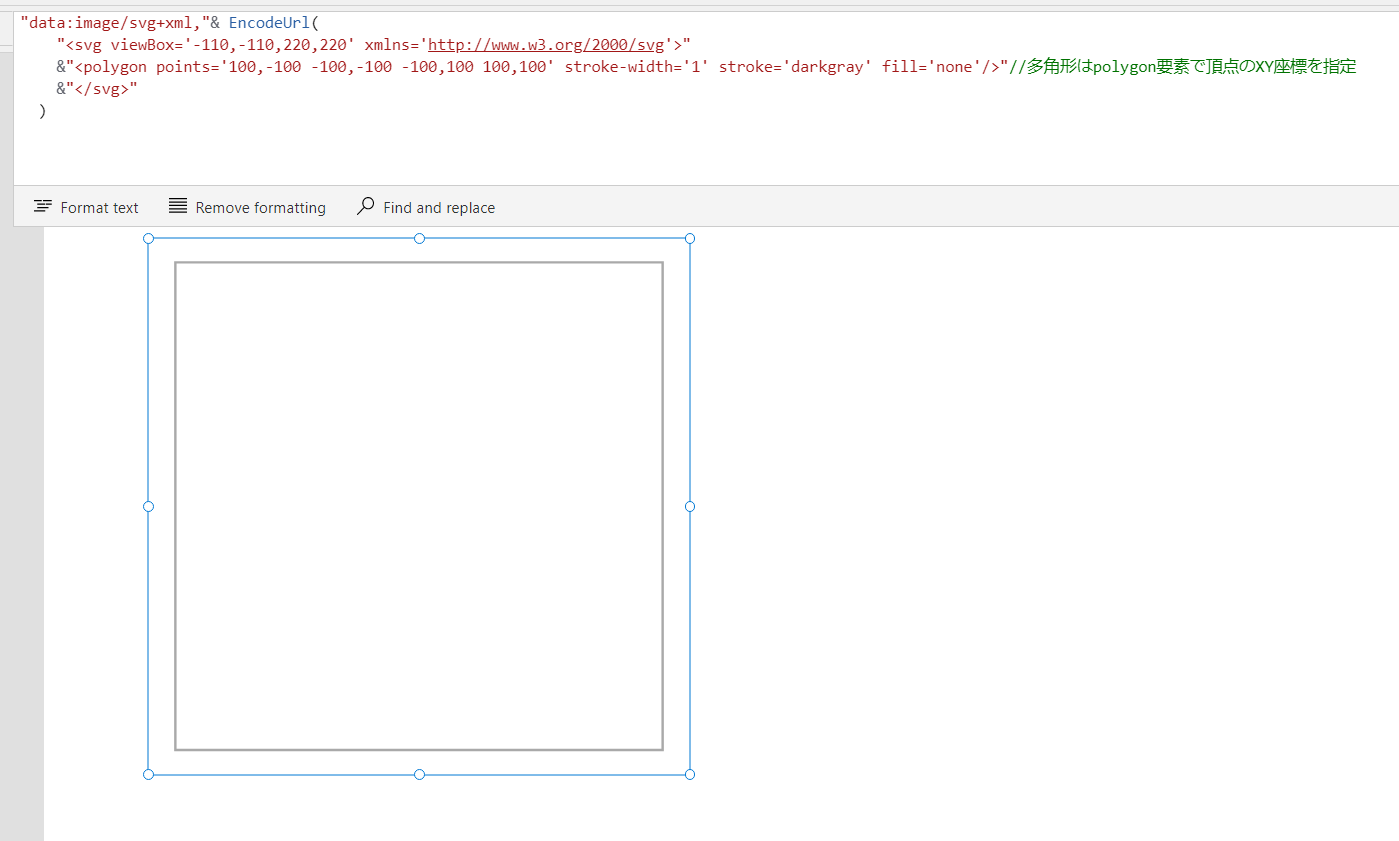The height and width of the screenshot is (841, 1399).
Task: Open Find and replace
Action: (x=426, y=207)
